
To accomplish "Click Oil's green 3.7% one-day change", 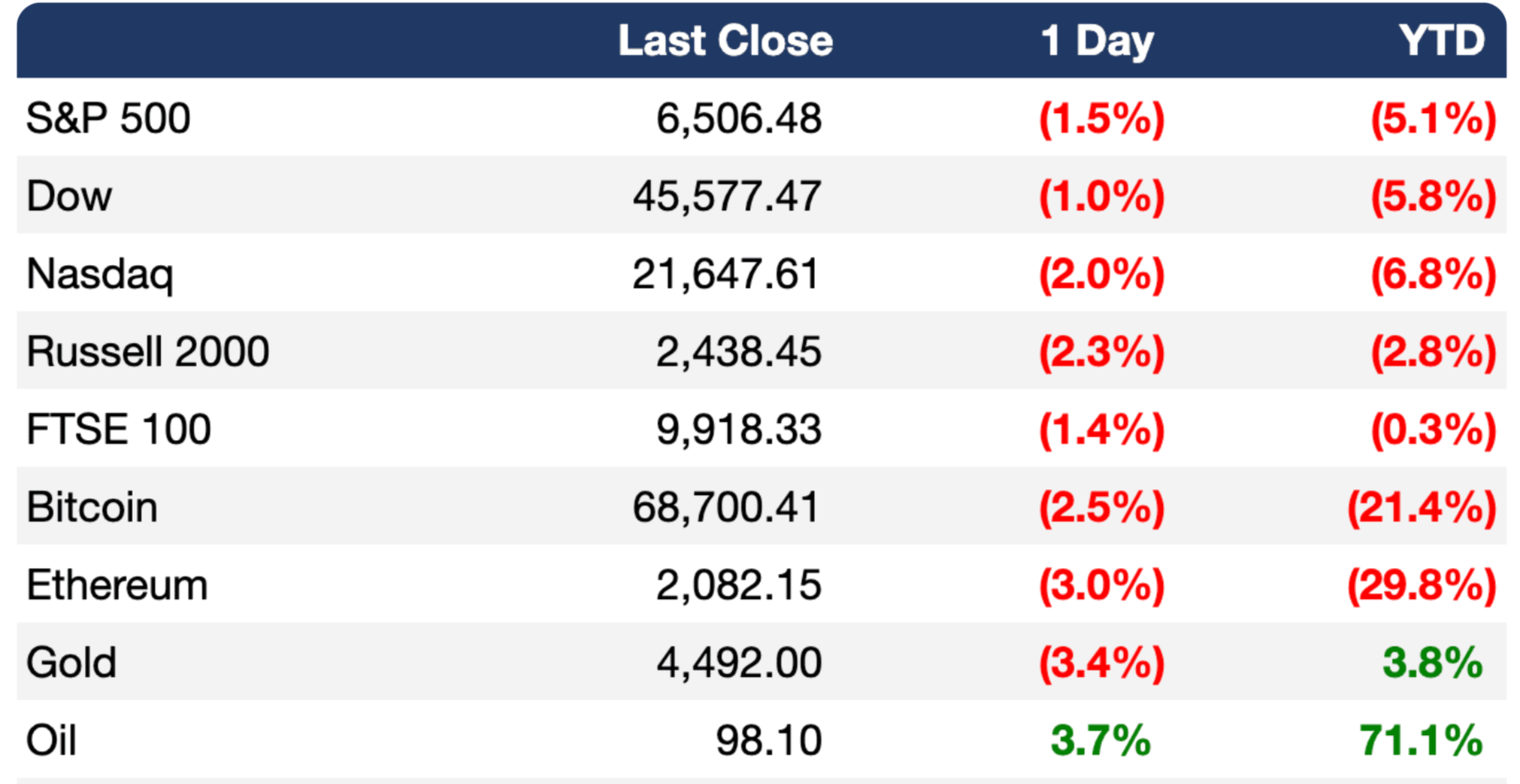I will click(1101, 740).
